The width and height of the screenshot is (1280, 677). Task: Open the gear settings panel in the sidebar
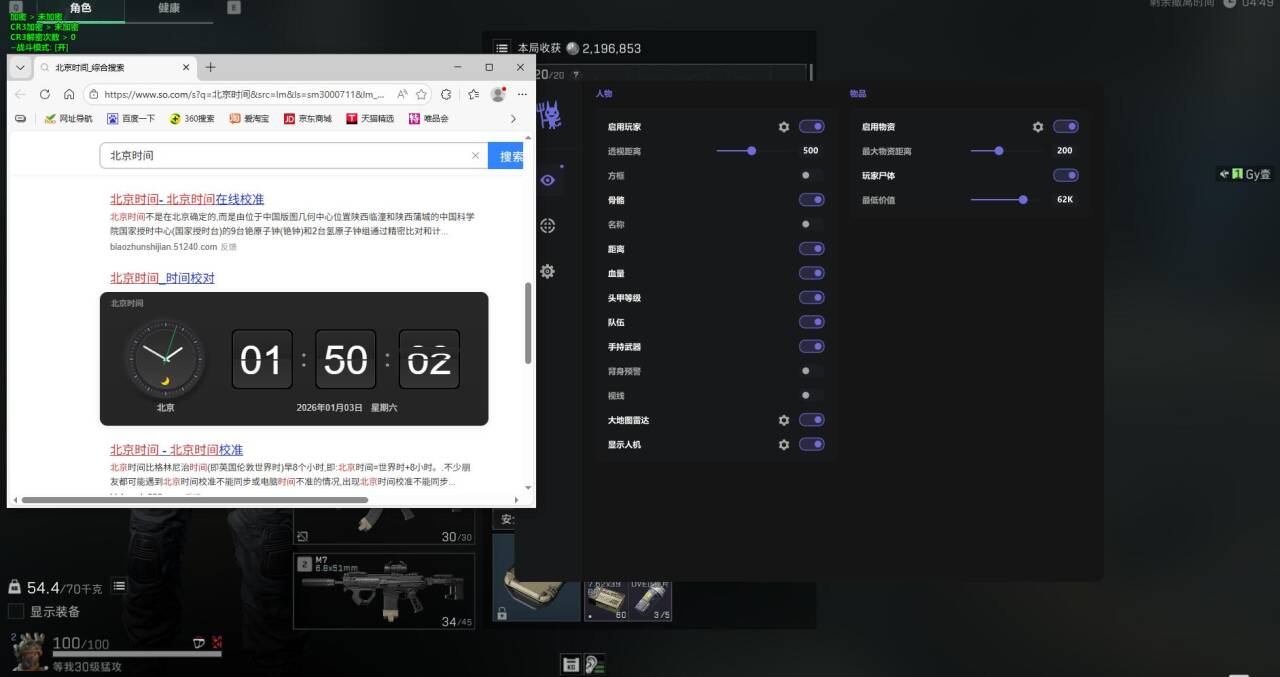pyautogui.click(x=546, y=270)
